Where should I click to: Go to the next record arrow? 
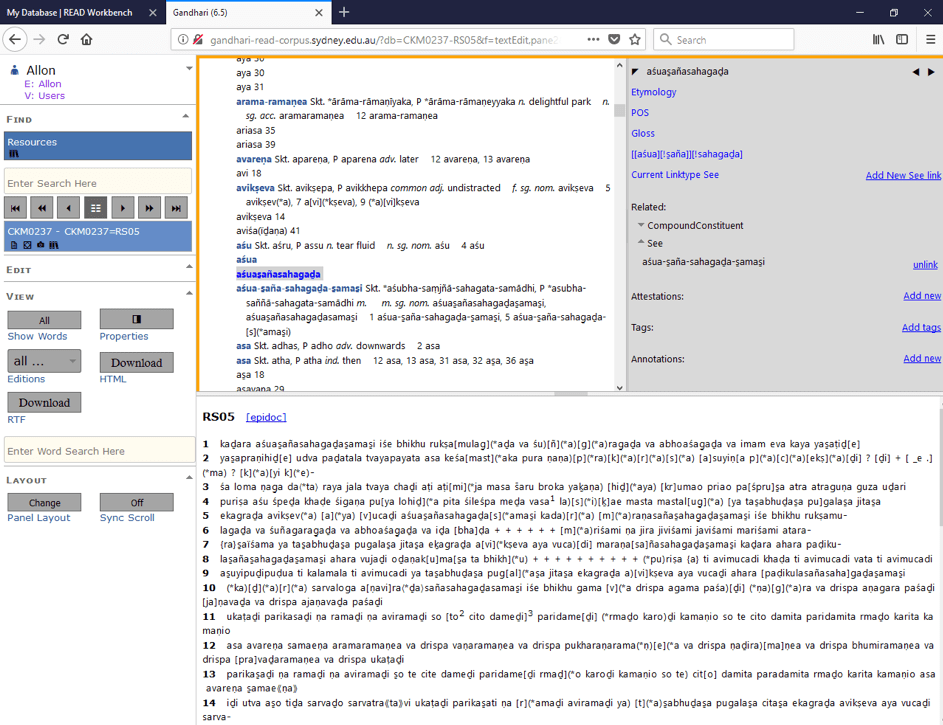121,207
